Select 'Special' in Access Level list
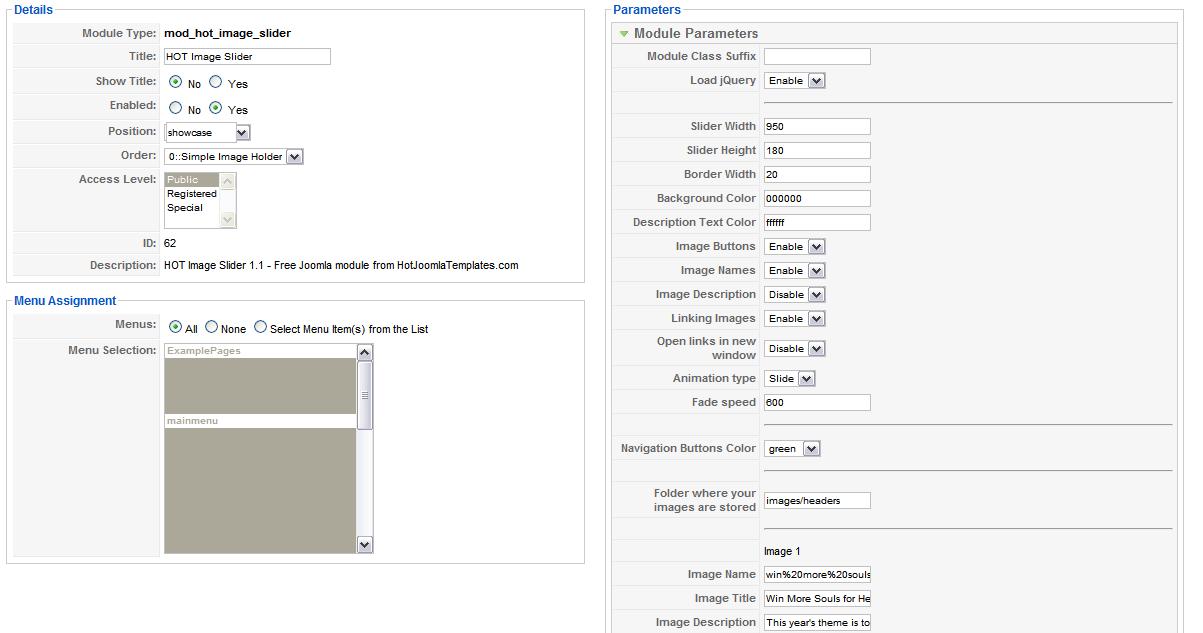This screenshot has width=1203, height=633. pos(186,208)
